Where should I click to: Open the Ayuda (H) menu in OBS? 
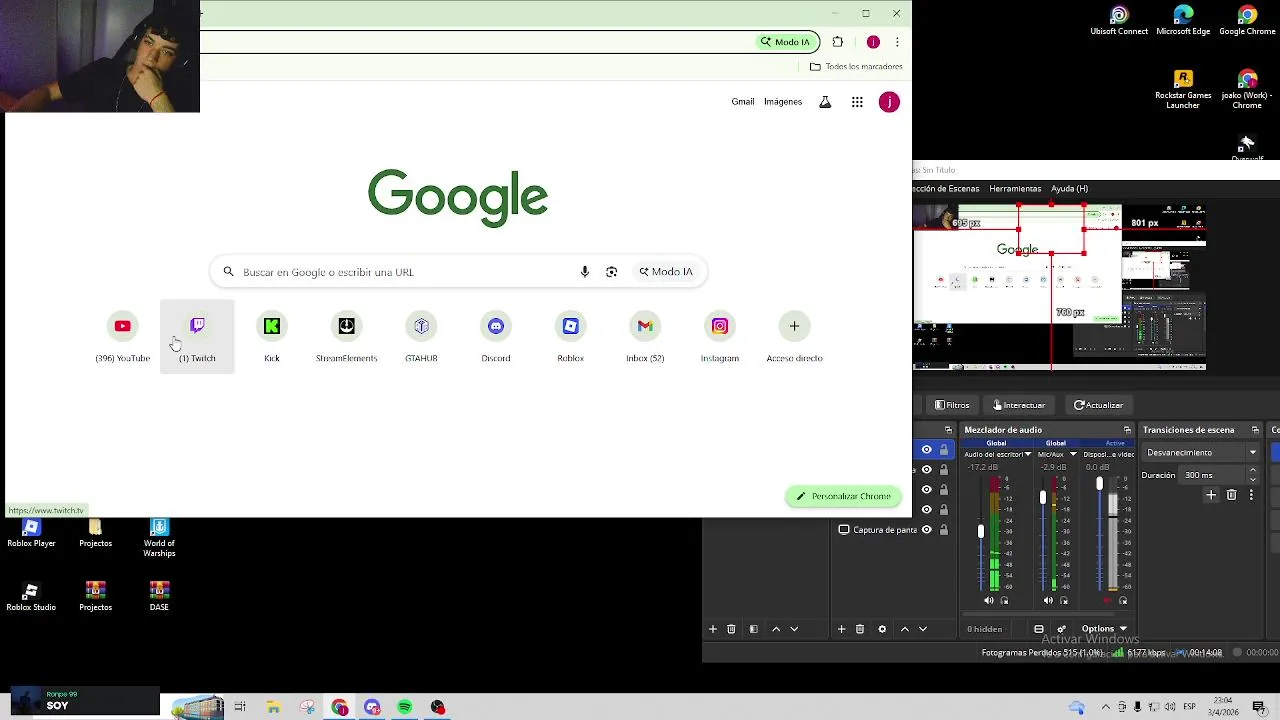tap(1069, 188)
